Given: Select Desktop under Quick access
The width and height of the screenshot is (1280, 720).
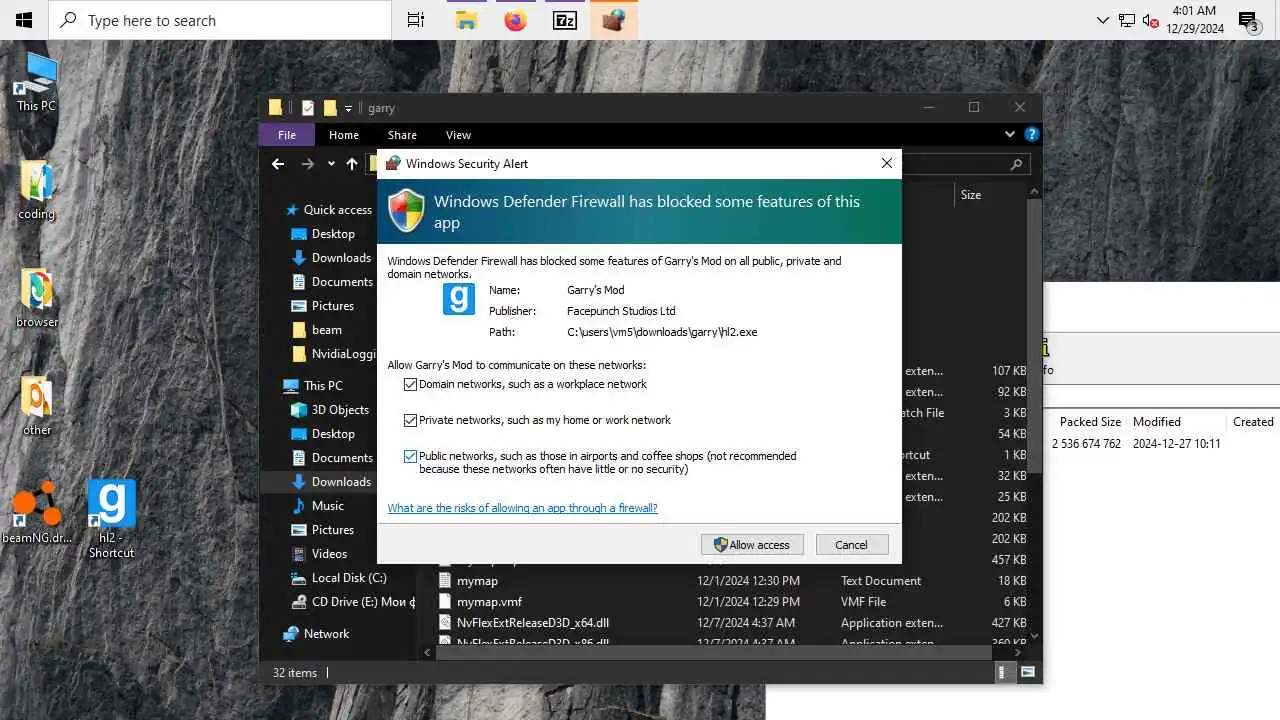Looking at the screenshot, I should click(333, 234).
